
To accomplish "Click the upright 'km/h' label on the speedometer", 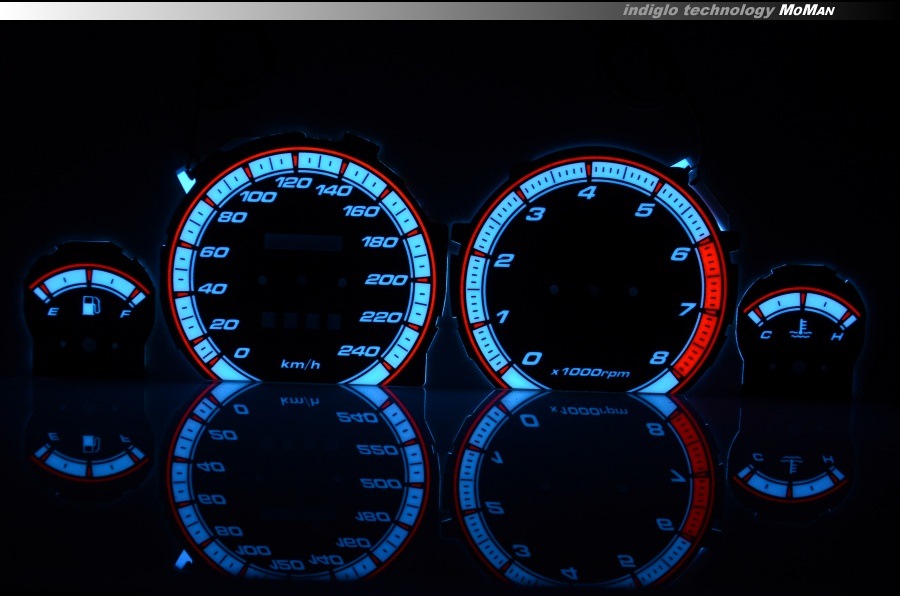I will pyautogui.click(x=300, y=365).
